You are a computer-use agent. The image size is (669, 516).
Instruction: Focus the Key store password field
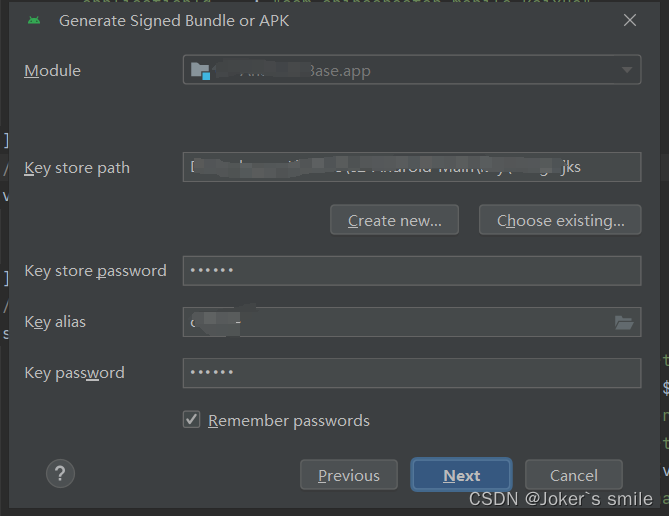click(412, 271)
